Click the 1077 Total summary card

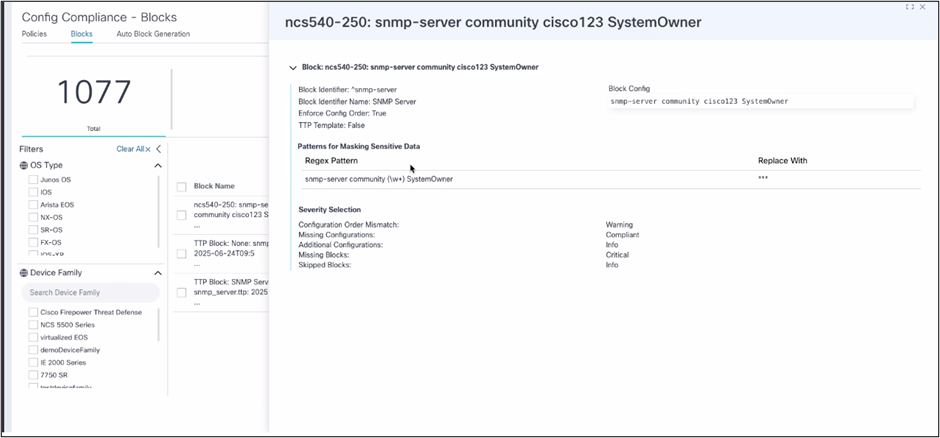pyautogui.click(x=94, y=102)
